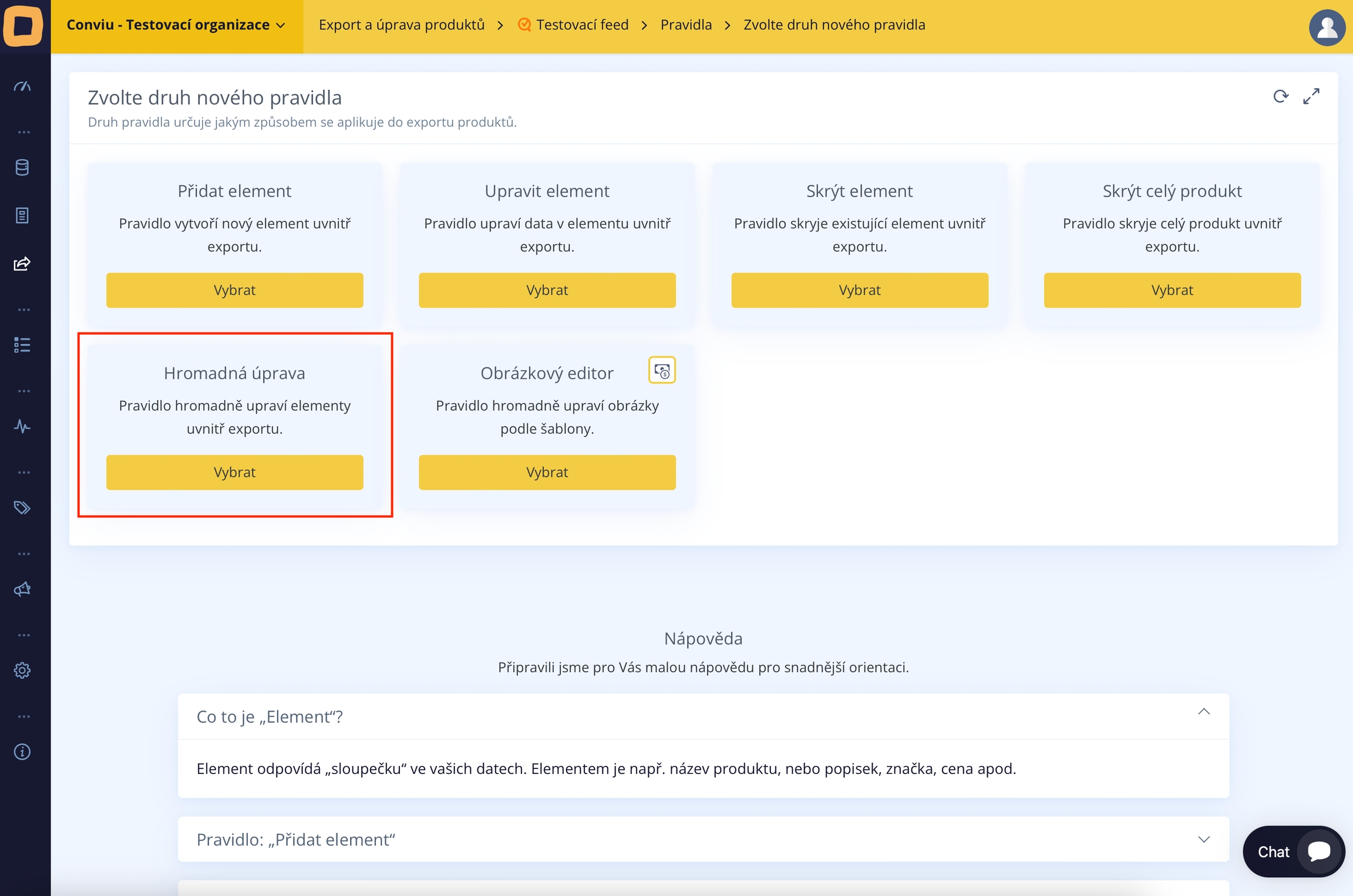Screen dimensions: 1353x896
Task: Click the paid feature badge on Obrázkový editor
Action: [x=662, y=370]
